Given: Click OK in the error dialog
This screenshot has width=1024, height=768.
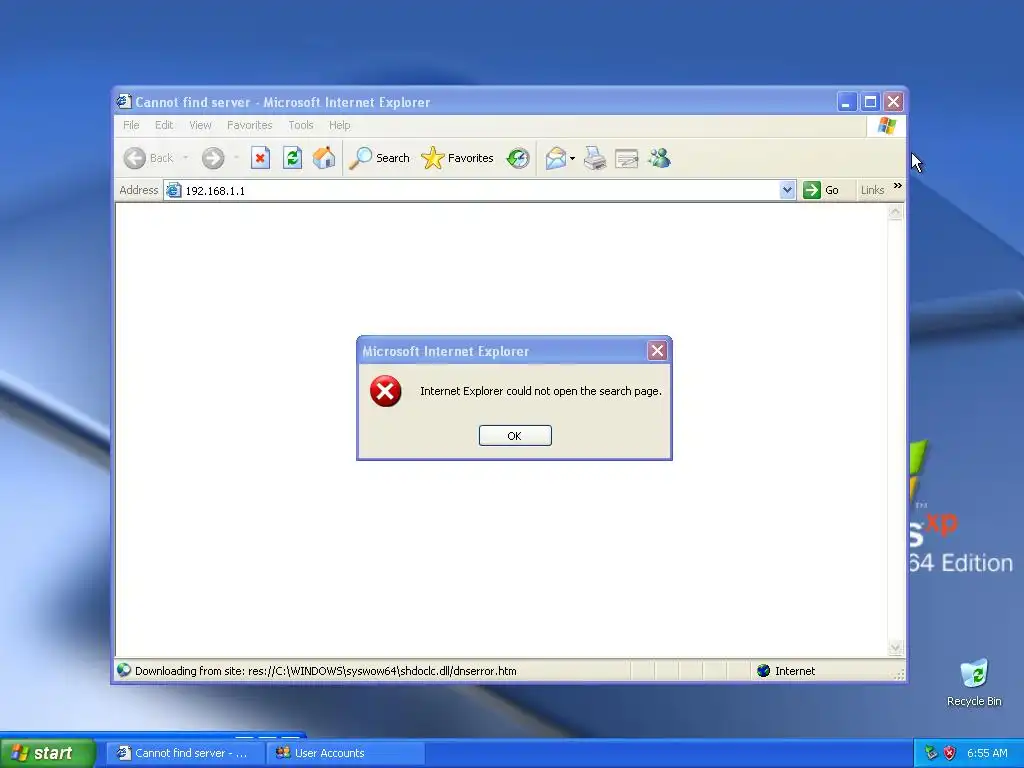Looking at the screenshot, I should click(x=515, y=436).
